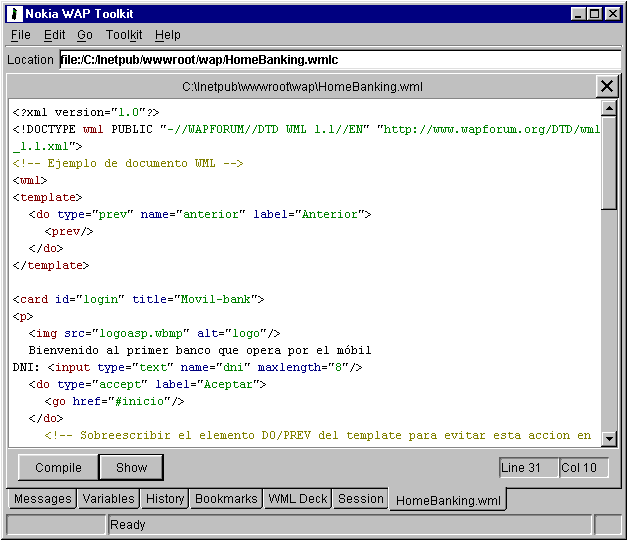Viewport: 627px width, 540px height.
Task: Minimize the Nokia WAP Toolkit window
Action: tap(577, 14)
